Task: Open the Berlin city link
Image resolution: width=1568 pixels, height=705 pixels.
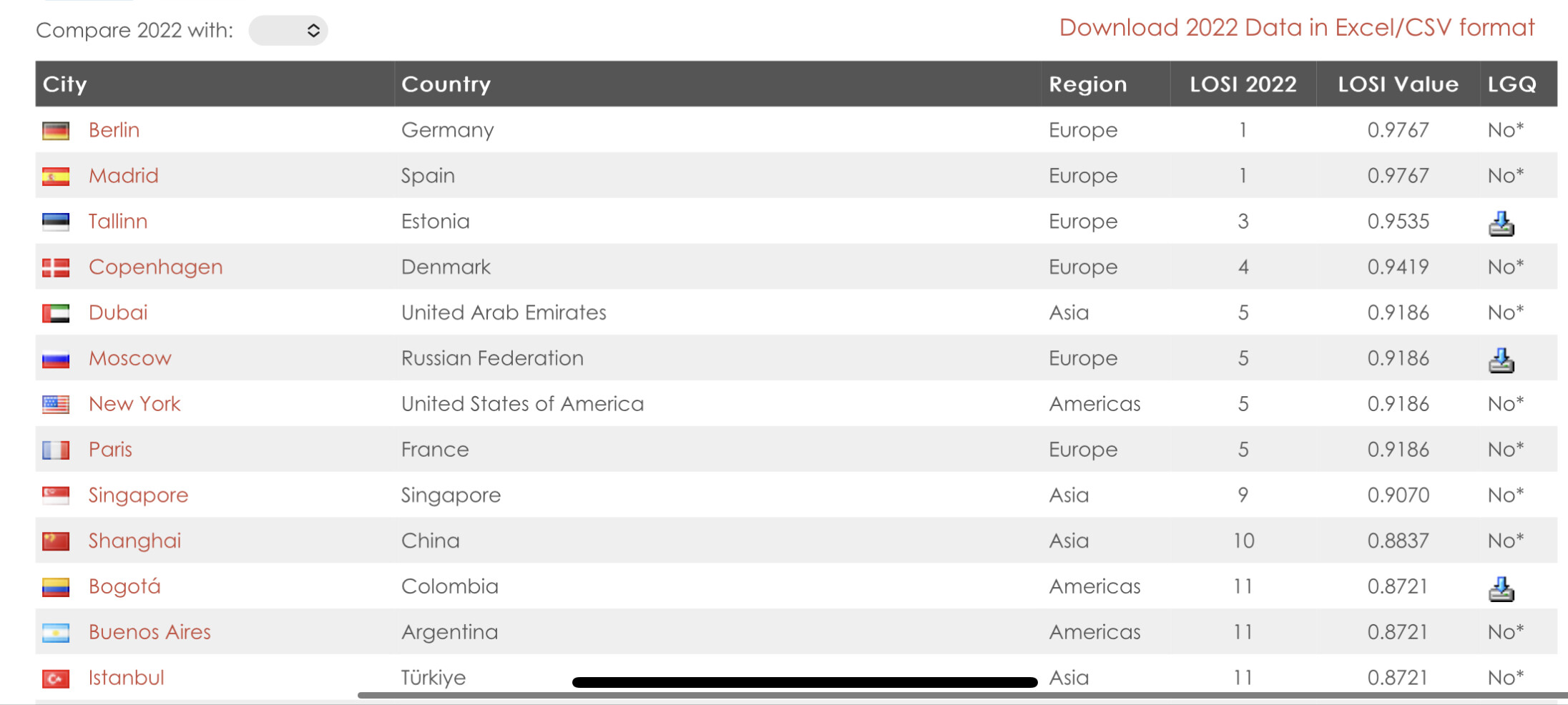Action: point(114,130)
